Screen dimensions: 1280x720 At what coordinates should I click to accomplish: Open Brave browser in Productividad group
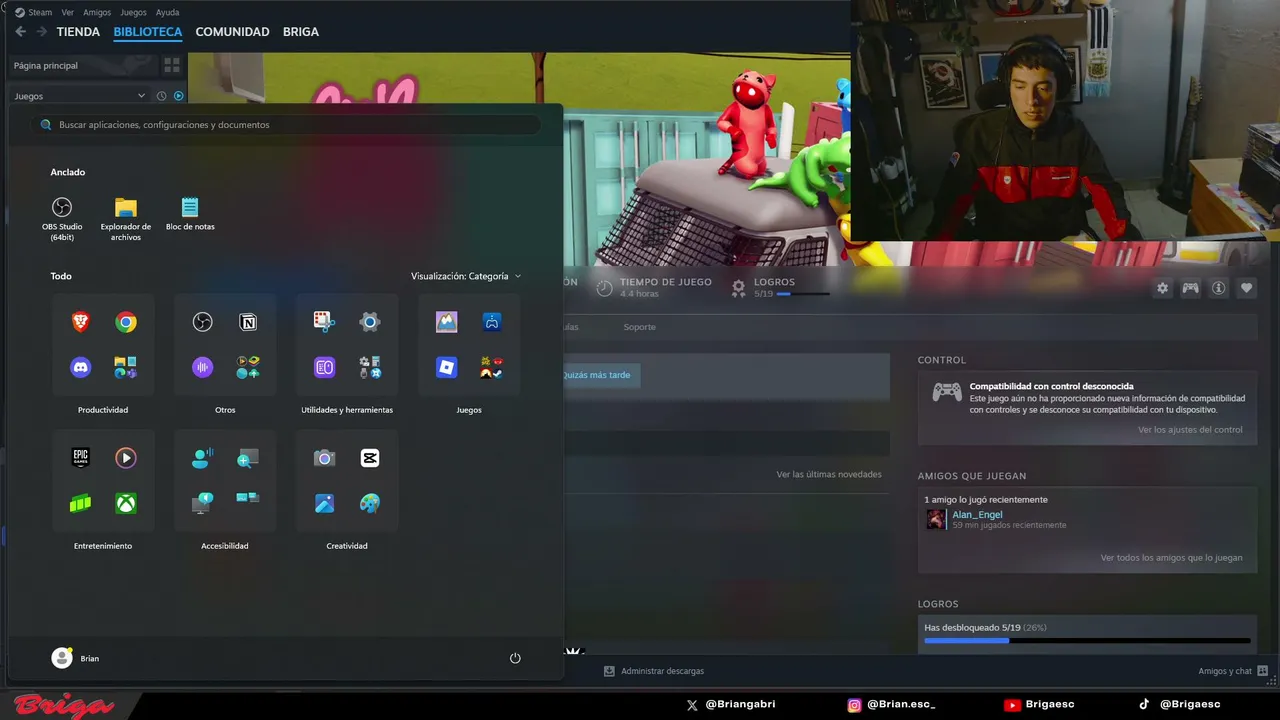pos(81,322)
